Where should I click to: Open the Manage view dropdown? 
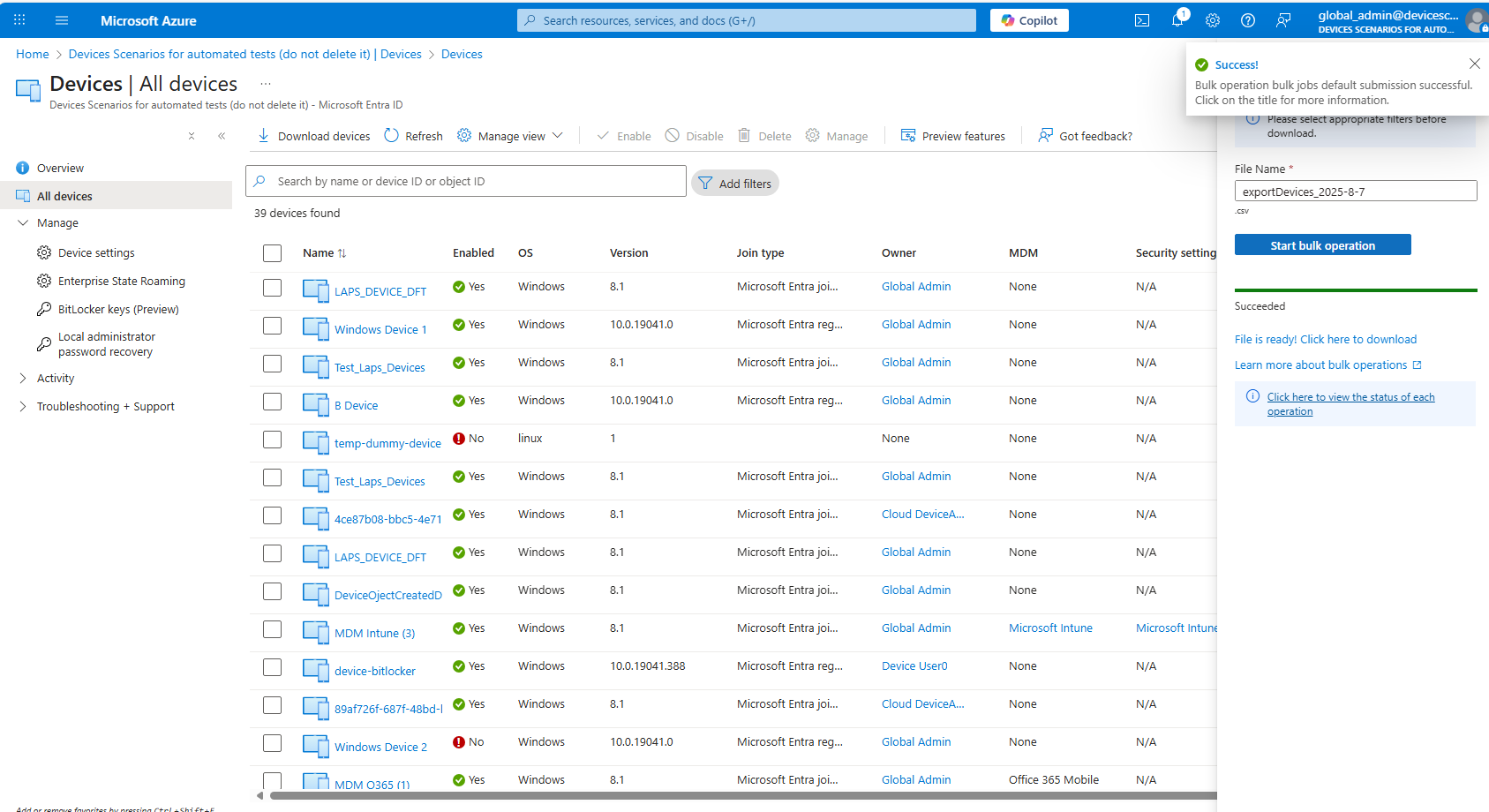click(510, 136)
